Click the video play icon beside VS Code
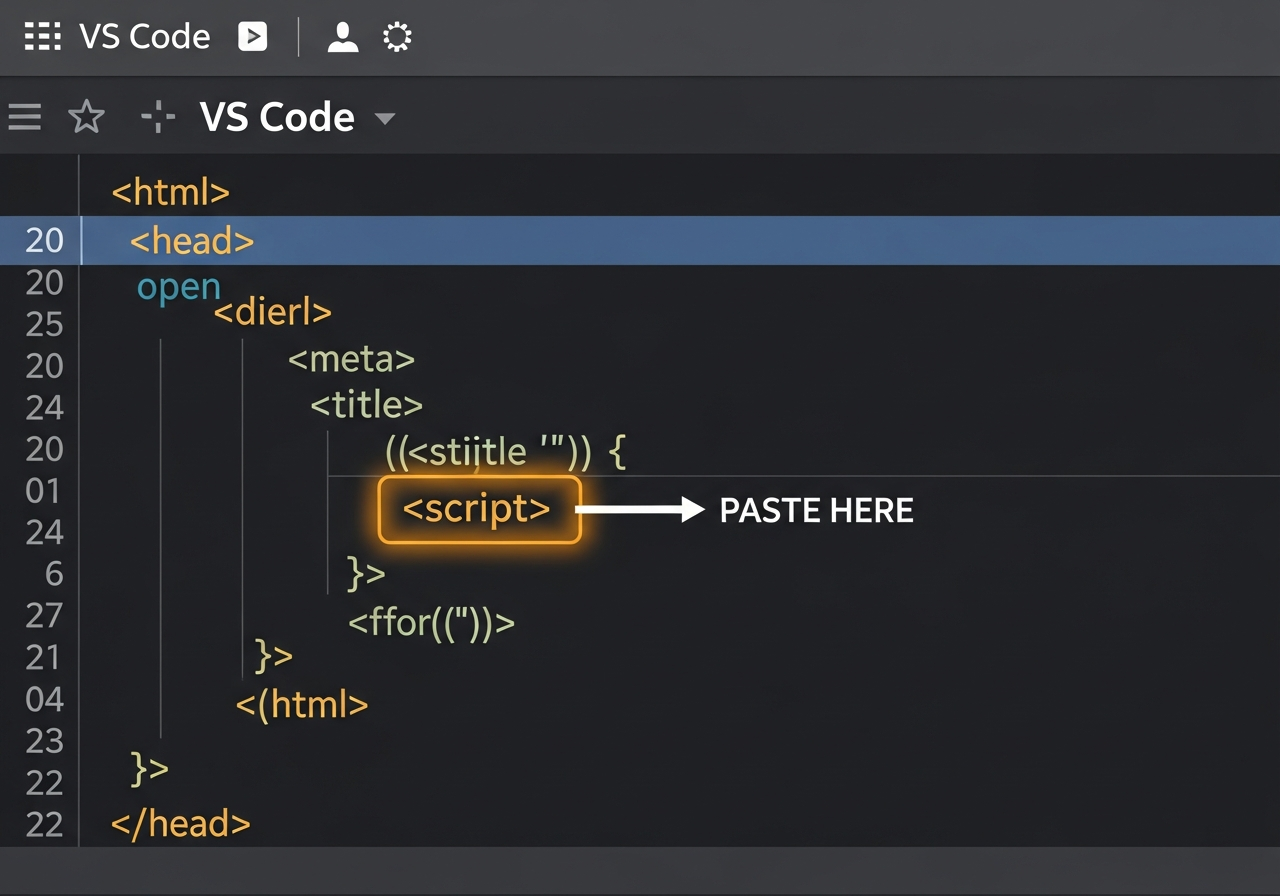 click(x=252, y=36)
